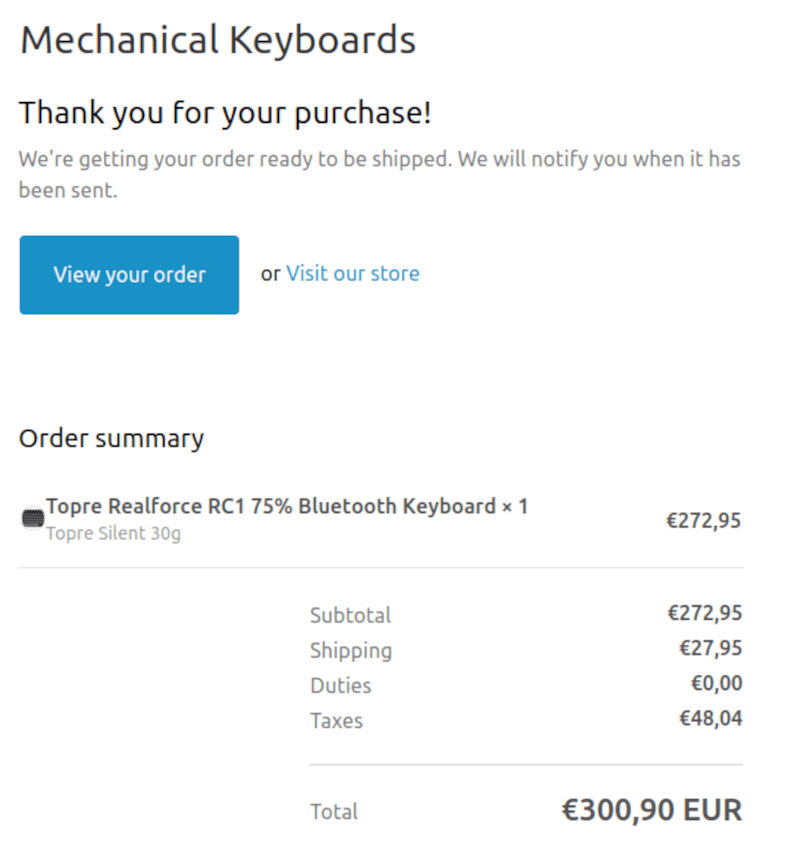
Task: Select the Topre Realforce RC1 product name
Action: point(286,506)
